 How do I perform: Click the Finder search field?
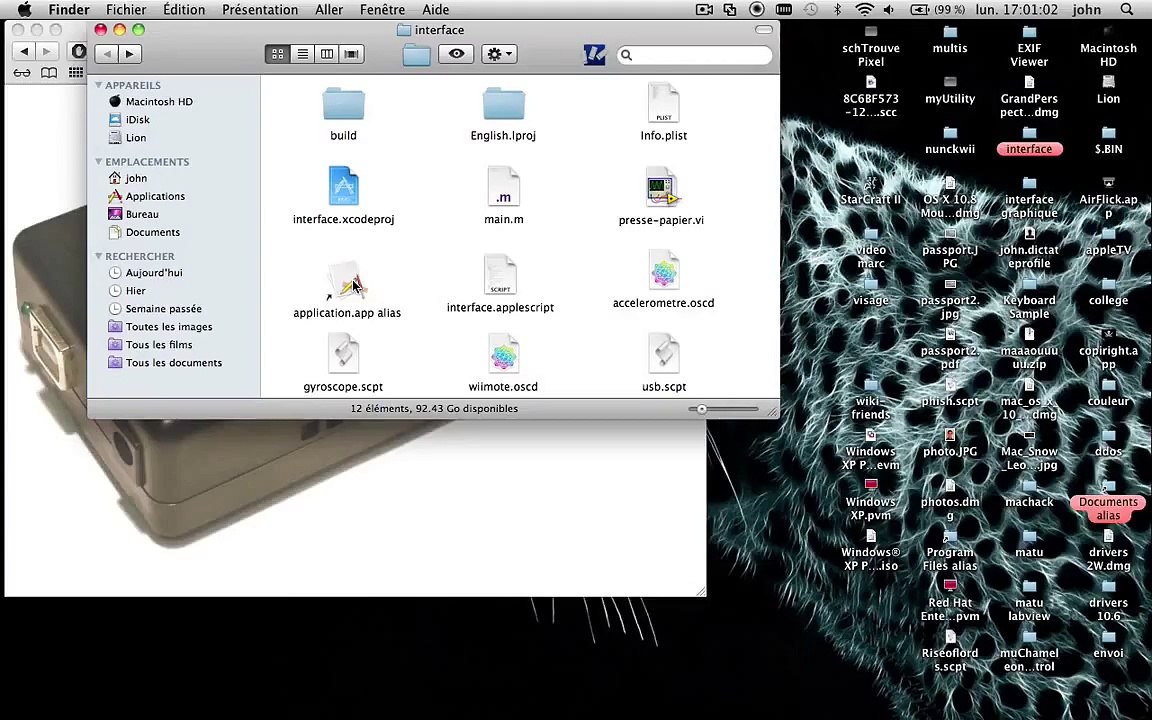click(x=695, y=54)
